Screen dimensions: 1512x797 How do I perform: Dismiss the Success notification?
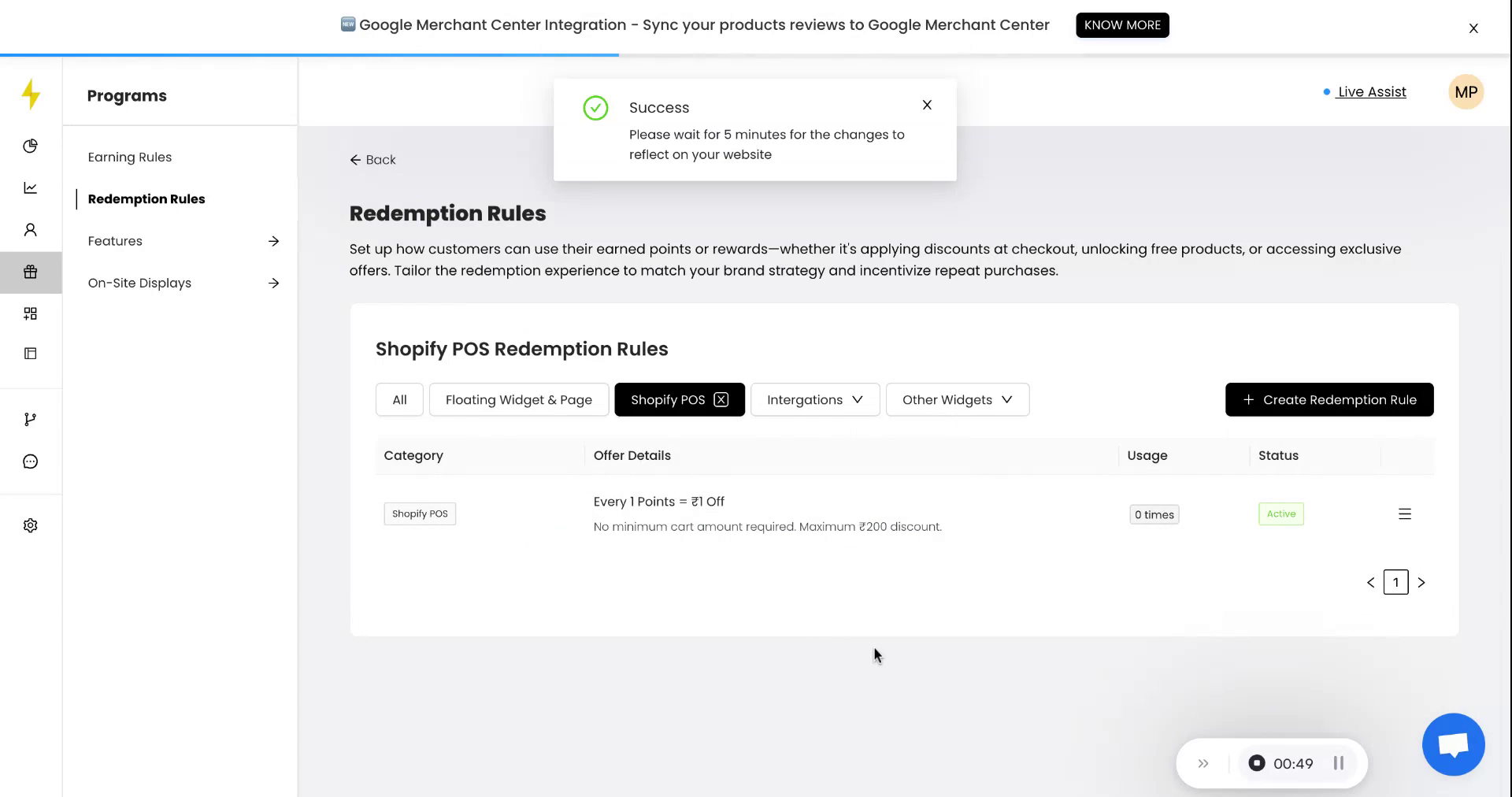click(x=927, y=105)
